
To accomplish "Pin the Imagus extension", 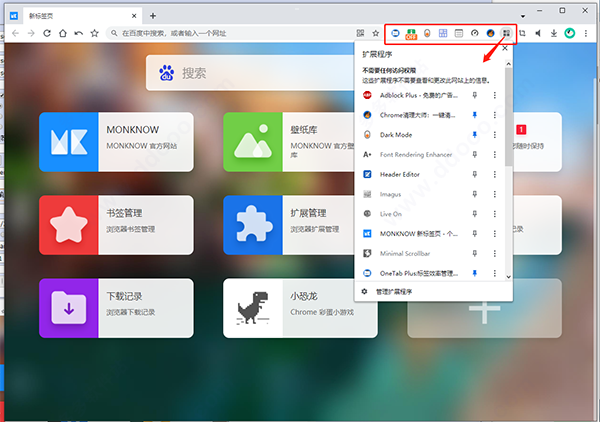I will 474,194.
